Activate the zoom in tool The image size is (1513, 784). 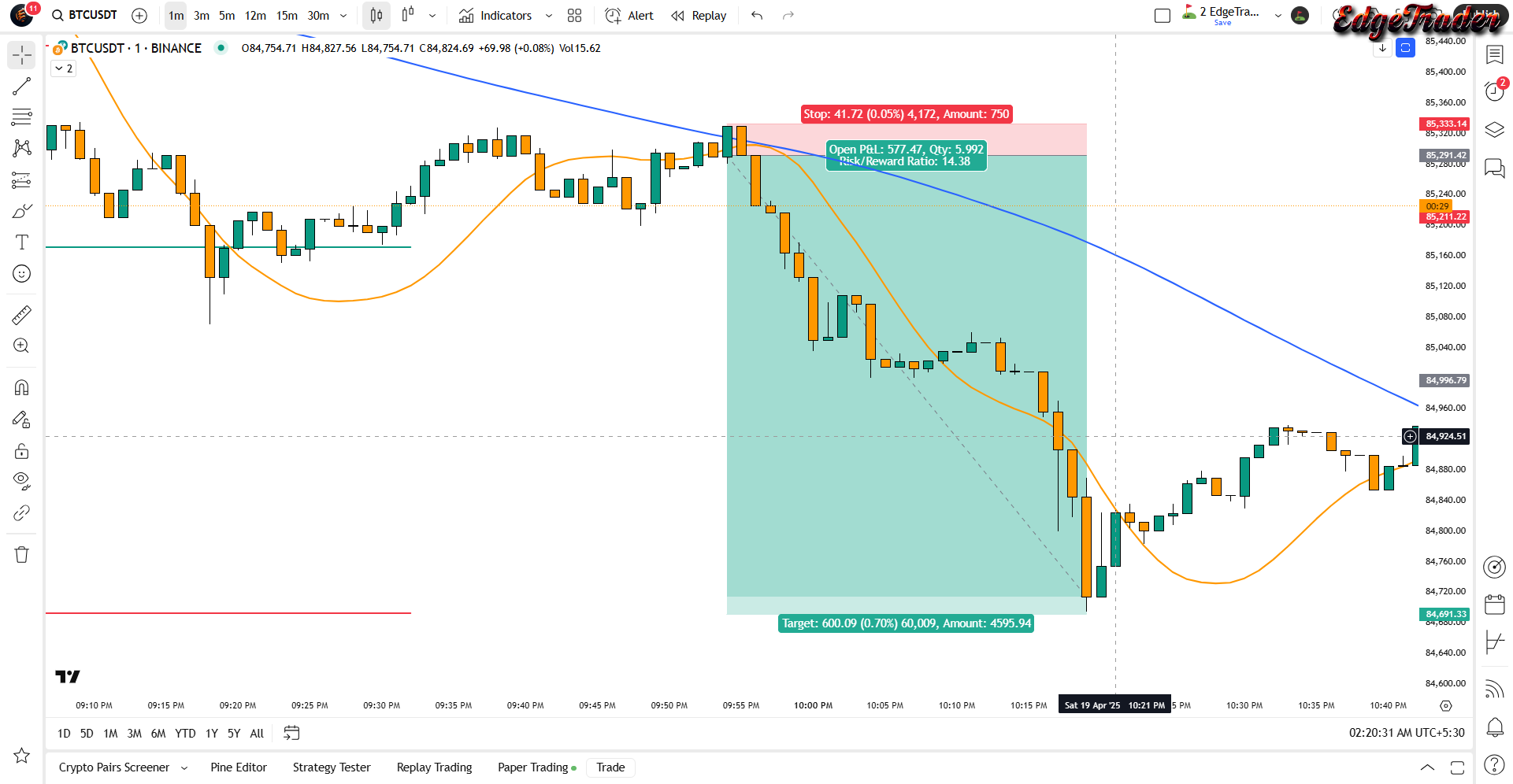pyautogui.click(x=21, y=346)
